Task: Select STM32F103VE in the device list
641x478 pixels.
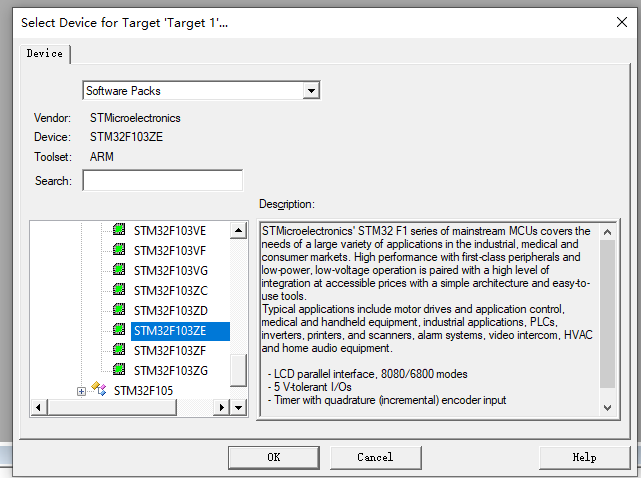Action: [170, 231]
